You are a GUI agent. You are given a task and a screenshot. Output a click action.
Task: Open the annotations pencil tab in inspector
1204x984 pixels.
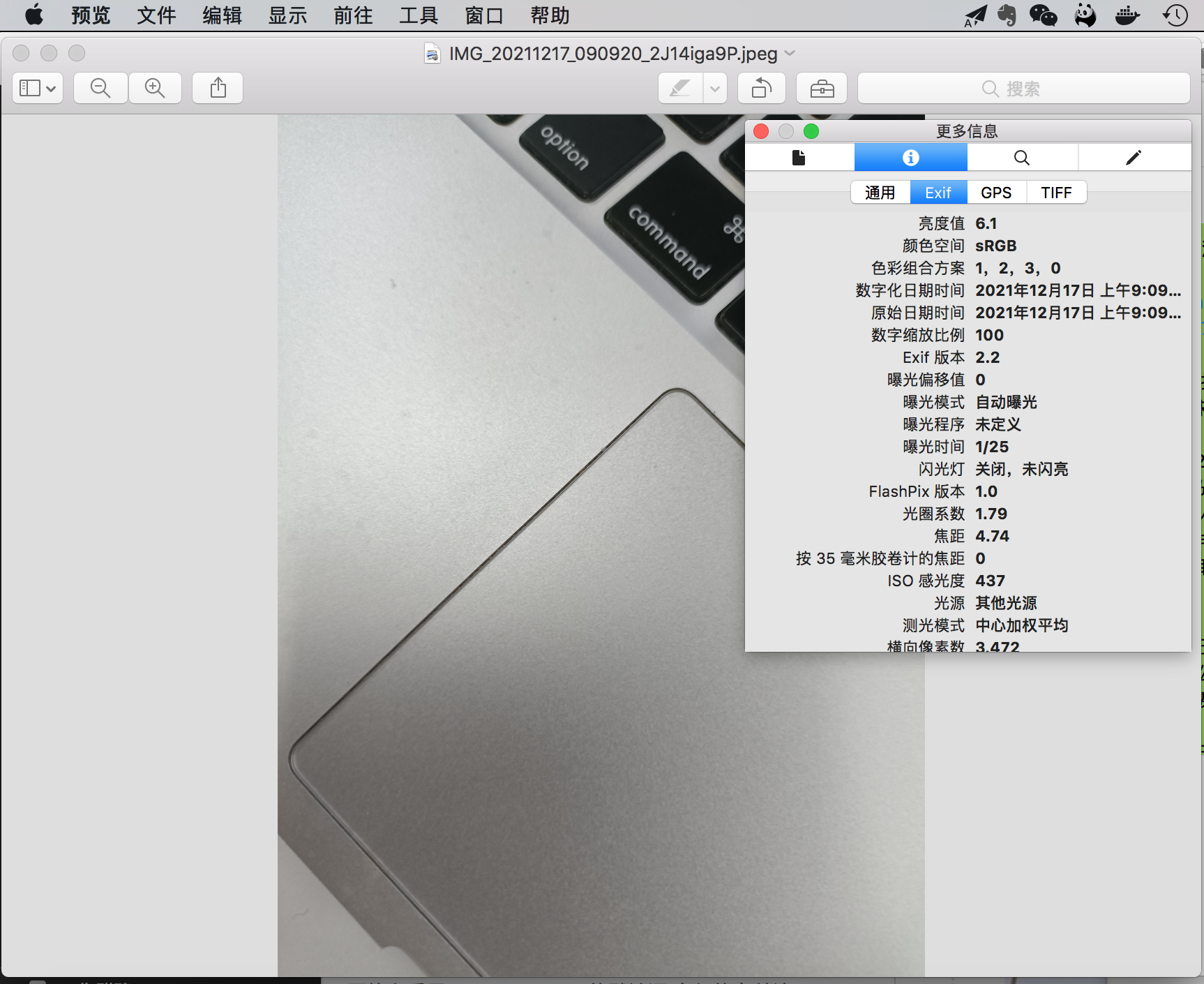pyautogui.click(x=1134, y=158)
